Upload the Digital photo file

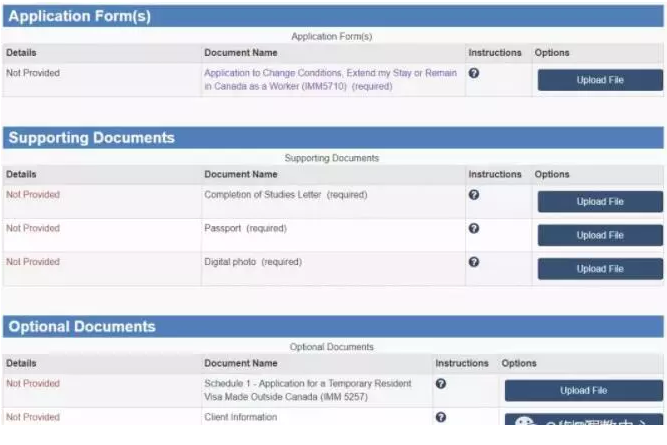pos(600,269)
